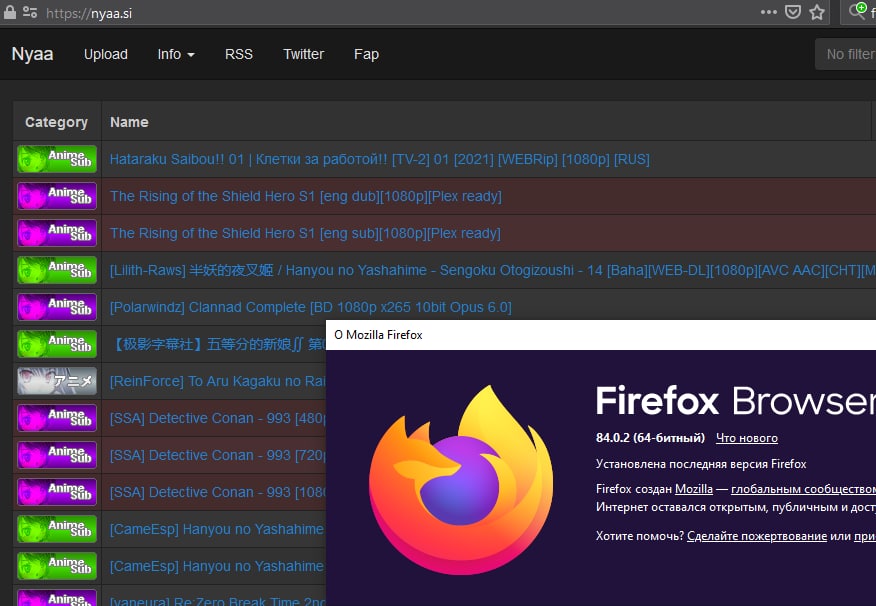Open the site permissions icon beside the lock

(30, 12)
